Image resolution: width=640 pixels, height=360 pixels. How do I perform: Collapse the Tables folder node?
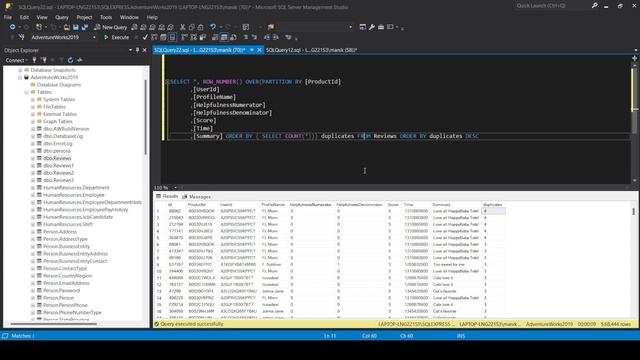click(27, 92)
